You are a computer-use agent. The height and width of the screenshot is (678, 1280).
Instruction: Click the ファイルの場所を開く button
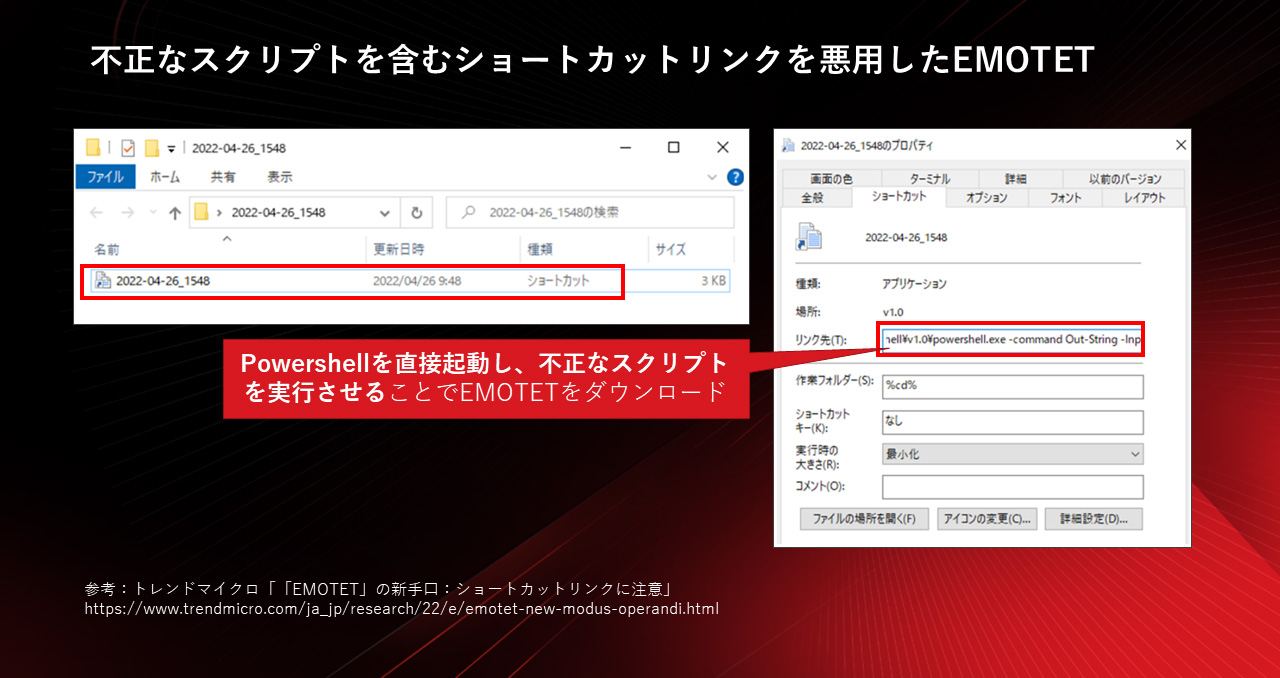pos(864,519)
